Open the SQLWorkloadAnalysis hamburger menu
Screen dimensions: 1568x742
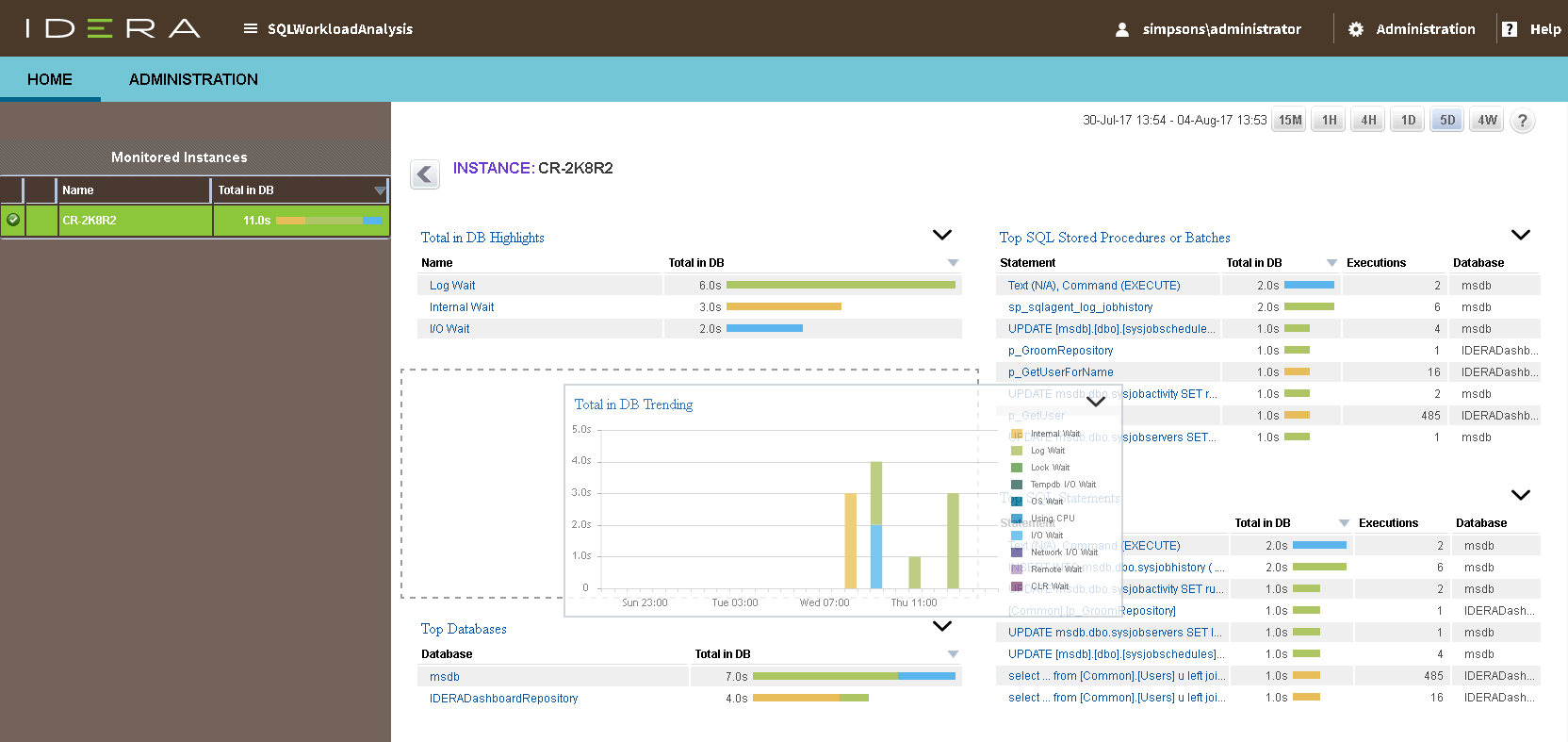pyautogui.click(x=250, y=28)
